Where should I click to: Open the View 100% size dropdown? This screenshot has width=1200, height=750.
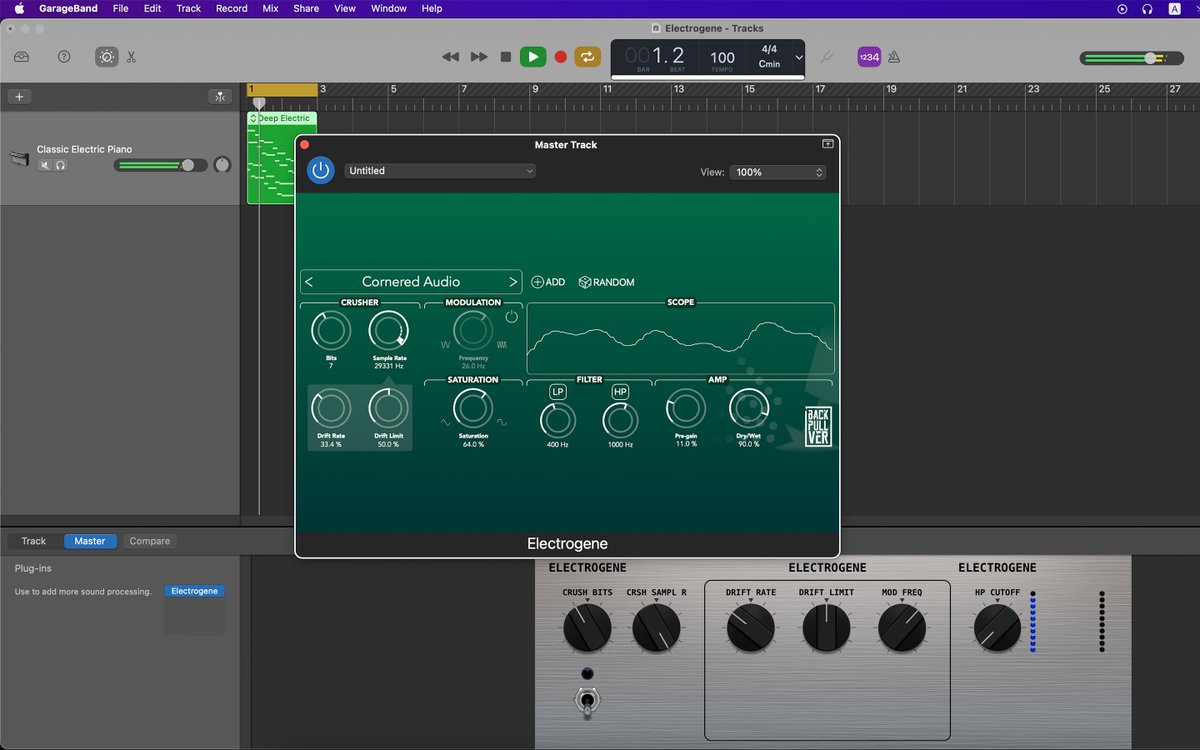[x=778, y=172]
